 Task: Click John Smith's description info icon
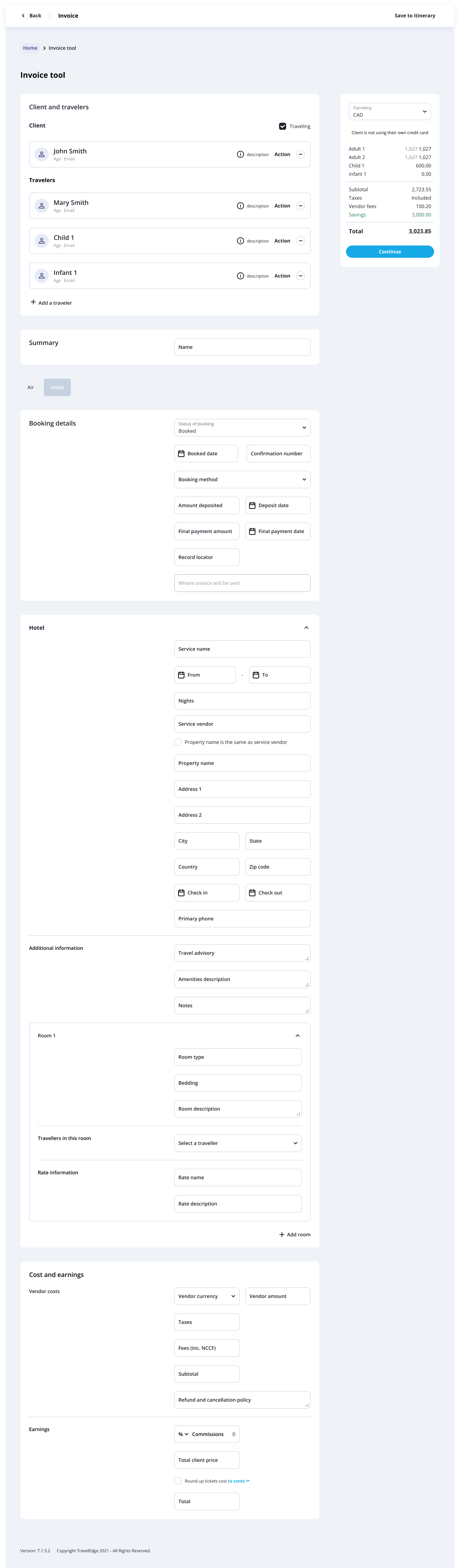tap(240, 154)
